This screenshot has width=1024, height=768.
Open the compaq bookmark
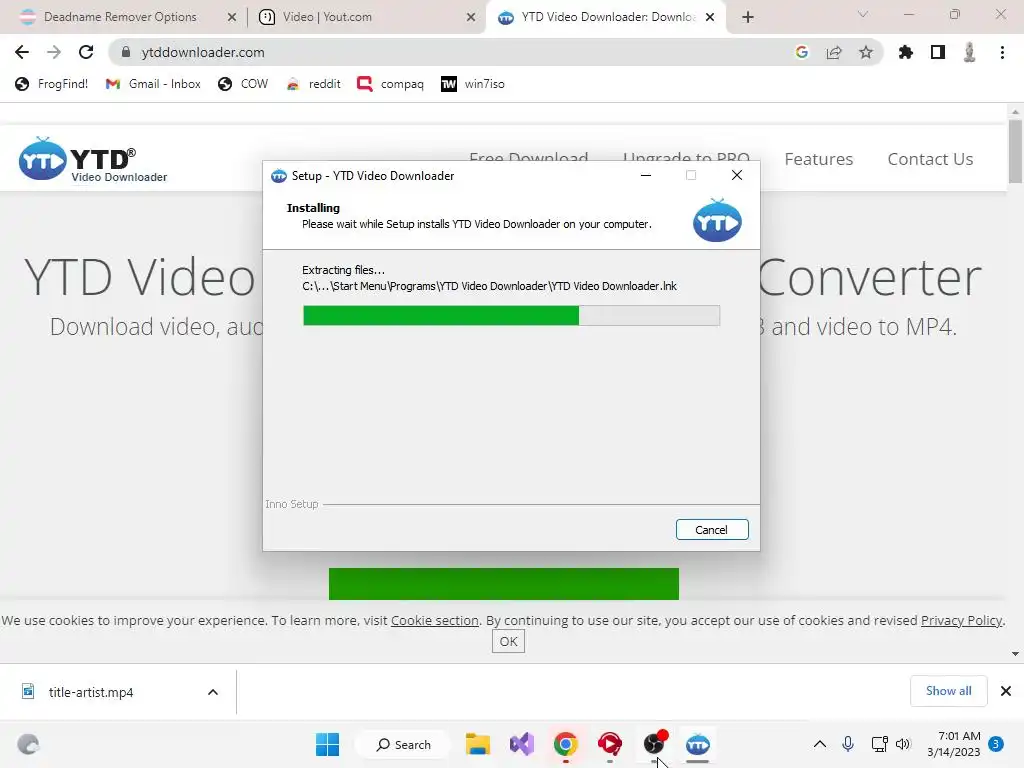(x=391, y=84)
